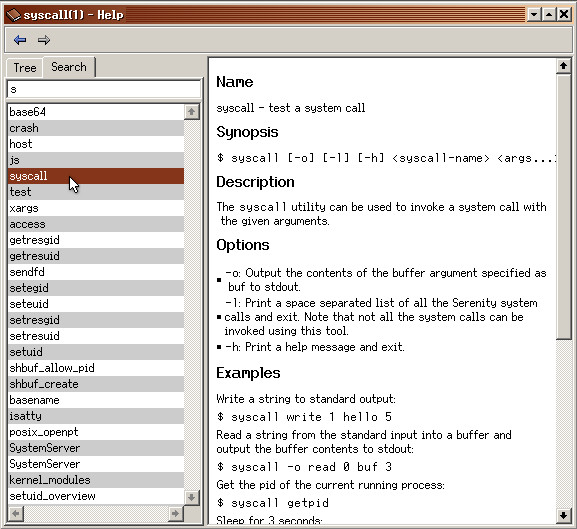Open the test entry

96,192
